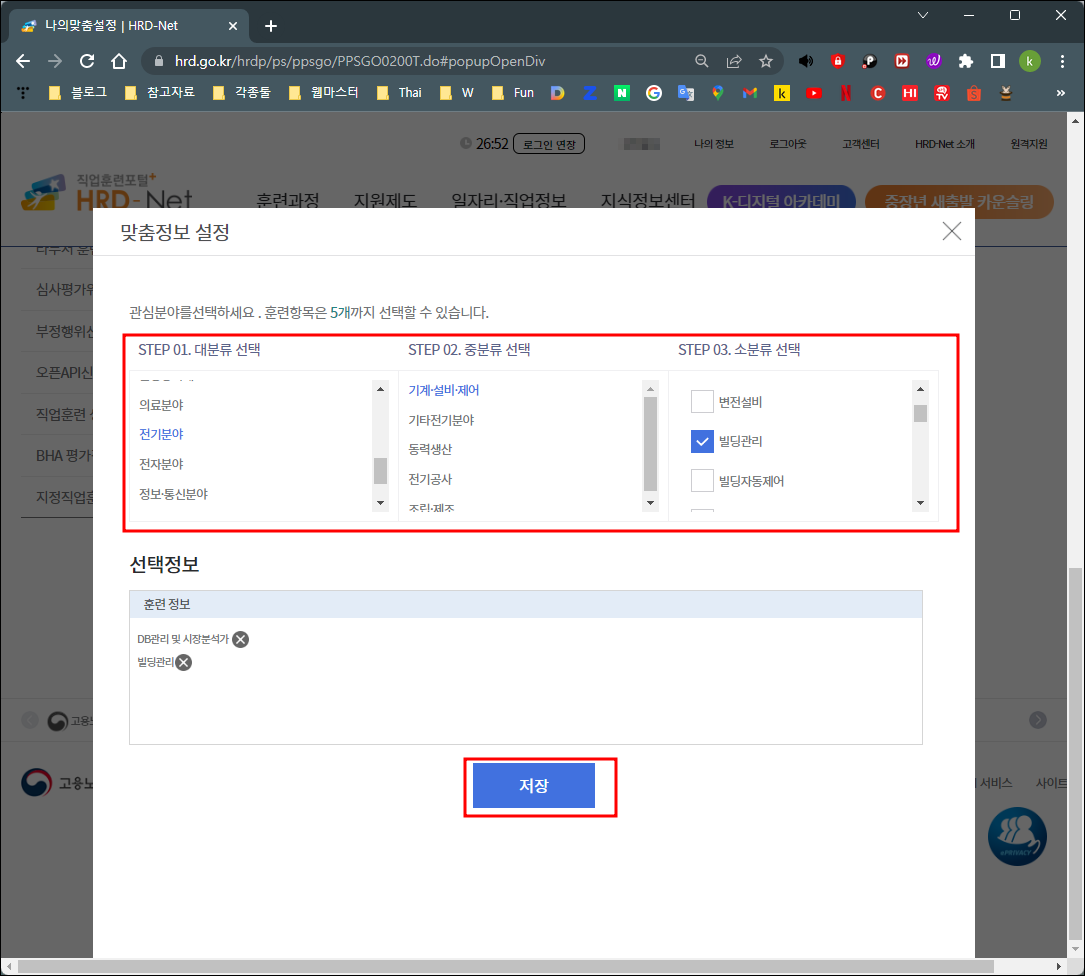This screenshot has height=976, width=1085.
Task: Open the Naver bookmark icon
Action: click(621, 93)
